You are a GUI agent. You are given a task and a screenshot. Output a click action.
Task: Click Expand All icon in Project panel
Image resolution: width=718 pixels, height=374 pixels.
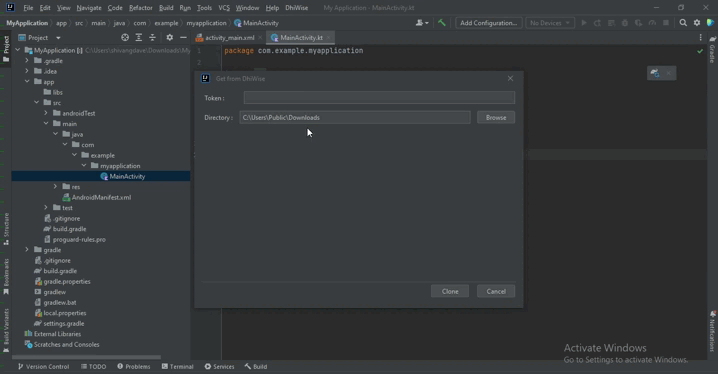click(x=139, y=38)
